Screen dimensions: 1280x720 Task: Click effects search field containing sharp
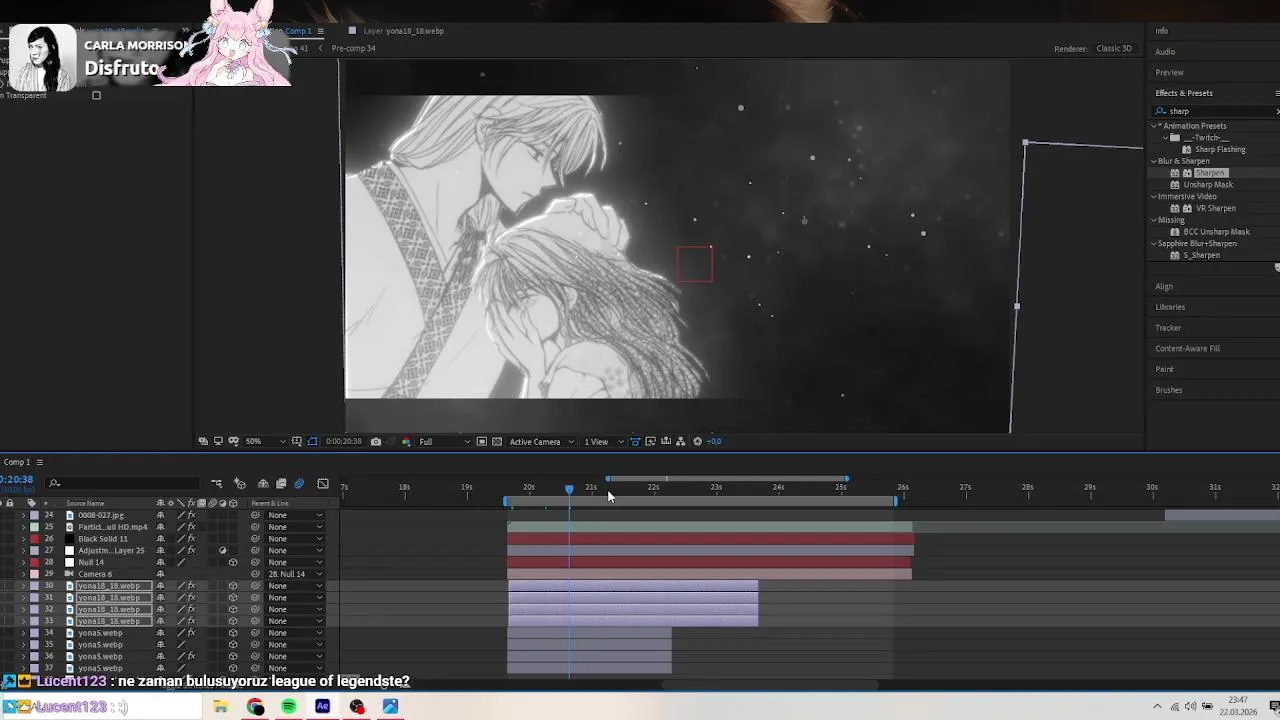pyautogui.click(x=1215, y=111)
